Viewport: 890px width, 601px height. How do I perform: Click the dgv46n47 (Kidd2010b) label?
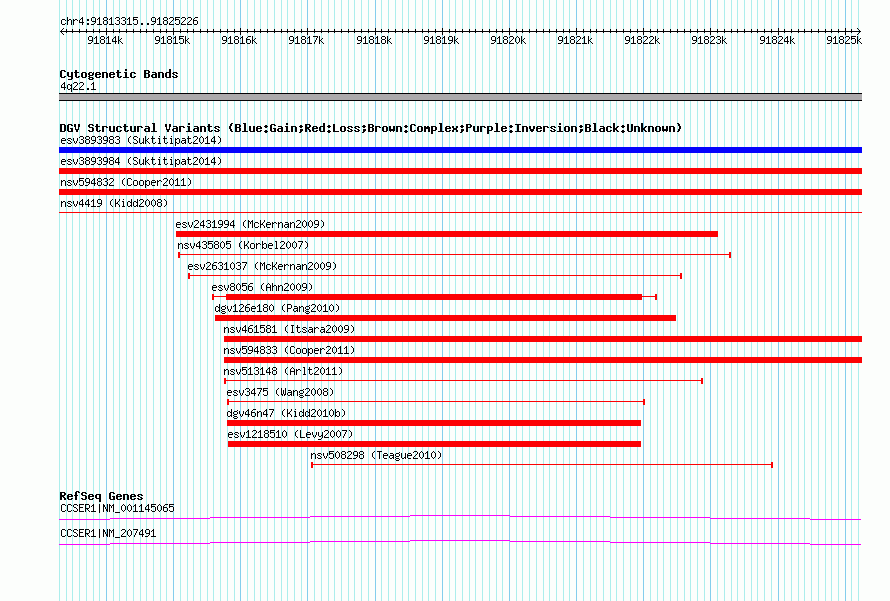(x=286, y=413)
